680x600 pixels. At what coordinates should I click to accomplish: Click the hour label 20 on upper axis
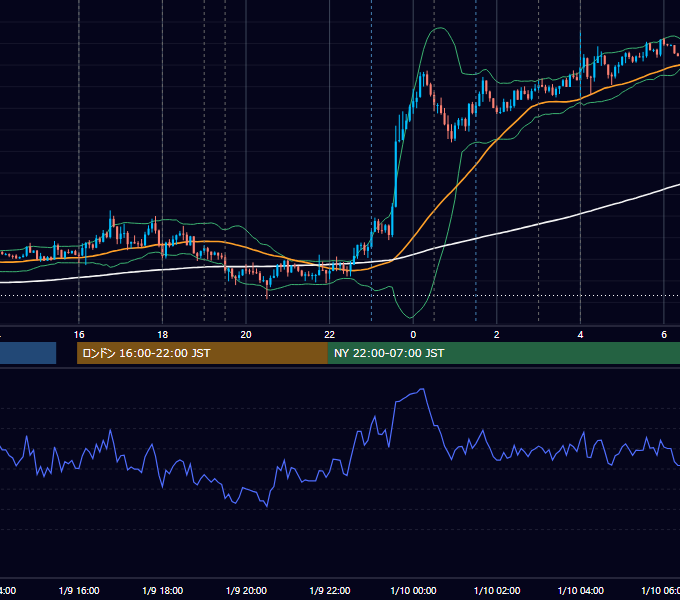coord(246,335)
